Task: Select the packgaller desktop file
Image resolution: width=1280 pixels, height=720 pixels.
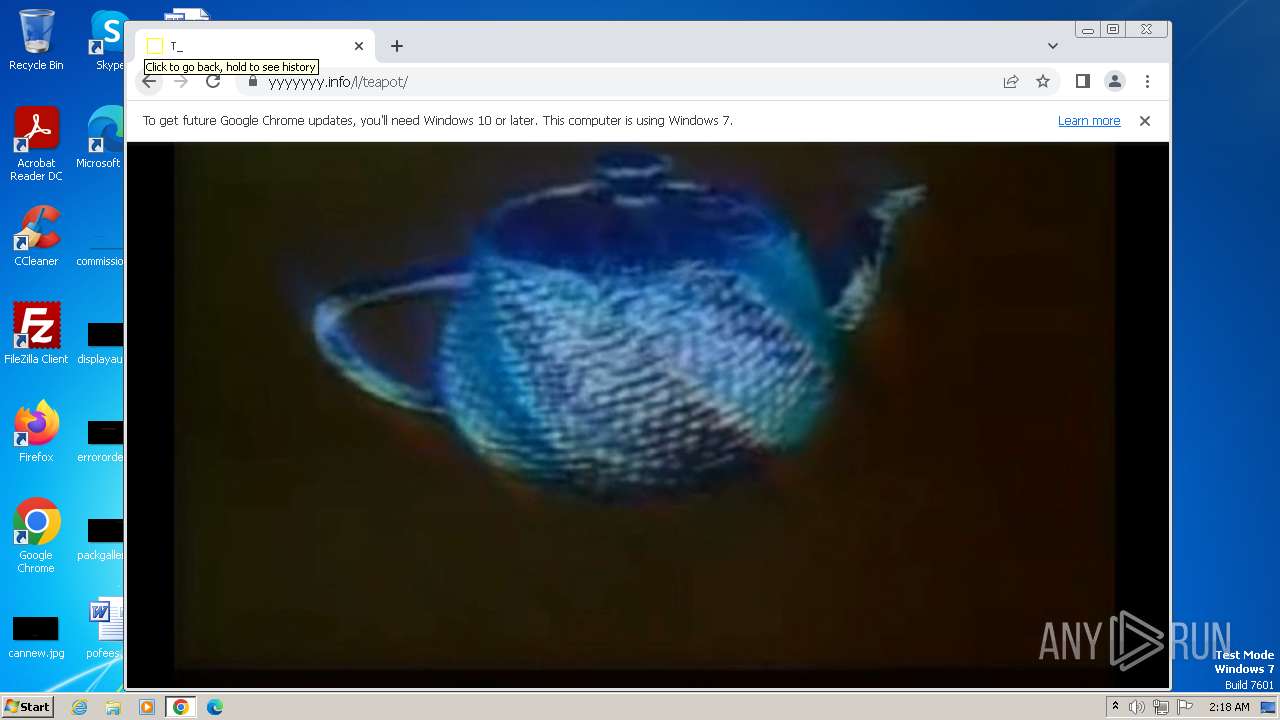Action: click(101, 540)
